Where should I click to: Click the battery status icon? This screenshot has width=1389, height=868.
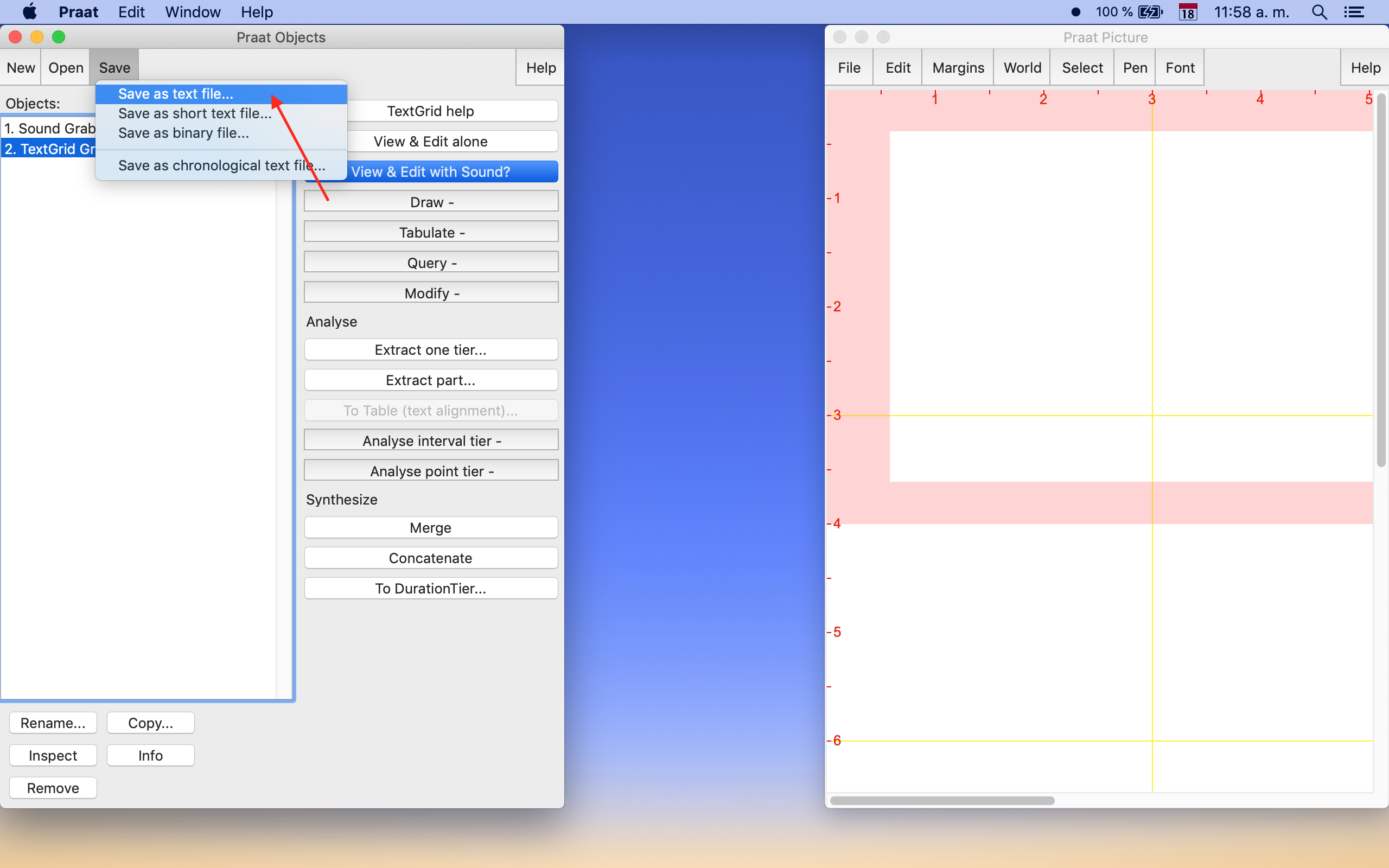click(1150, 12)
